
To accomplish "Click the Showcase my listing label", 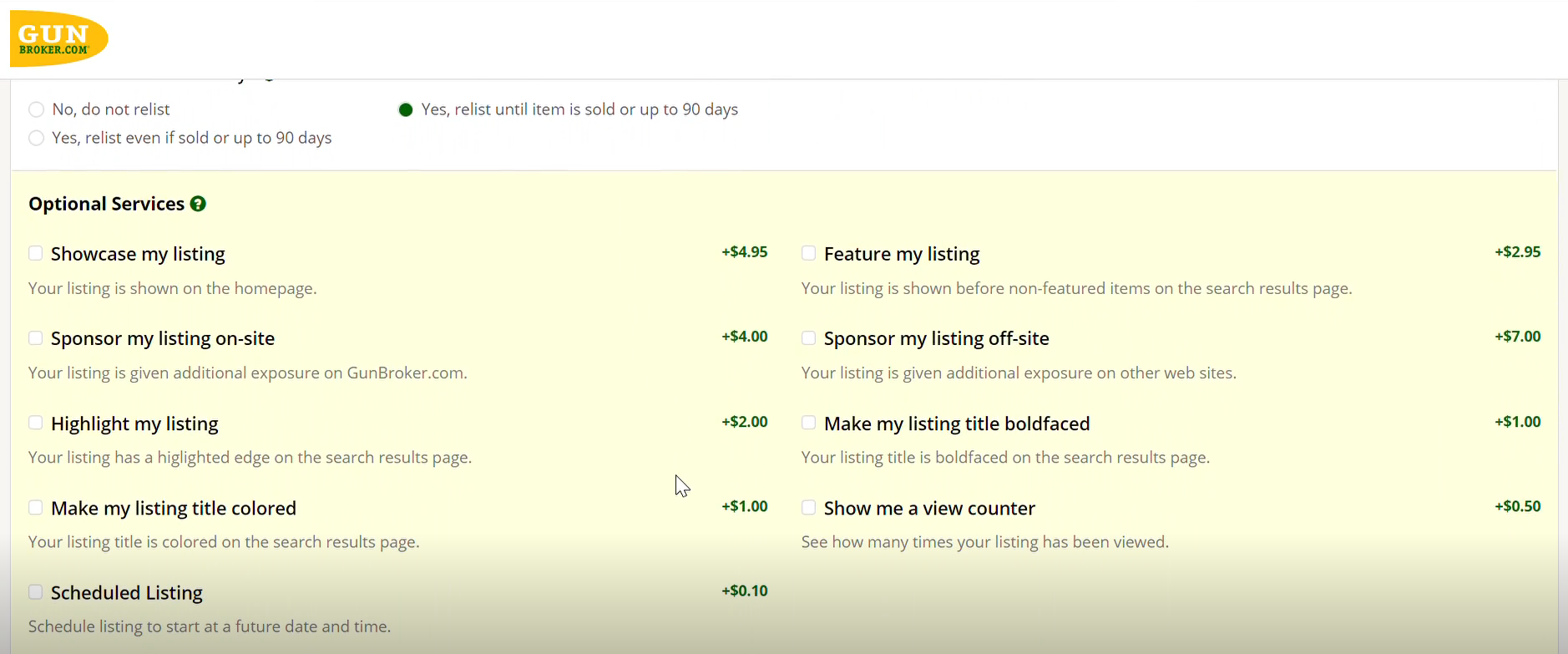I will click(138, 253).
